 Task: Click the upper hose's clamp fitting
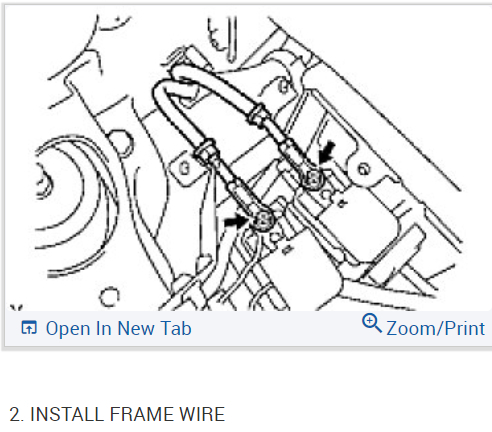coord(258,114)
